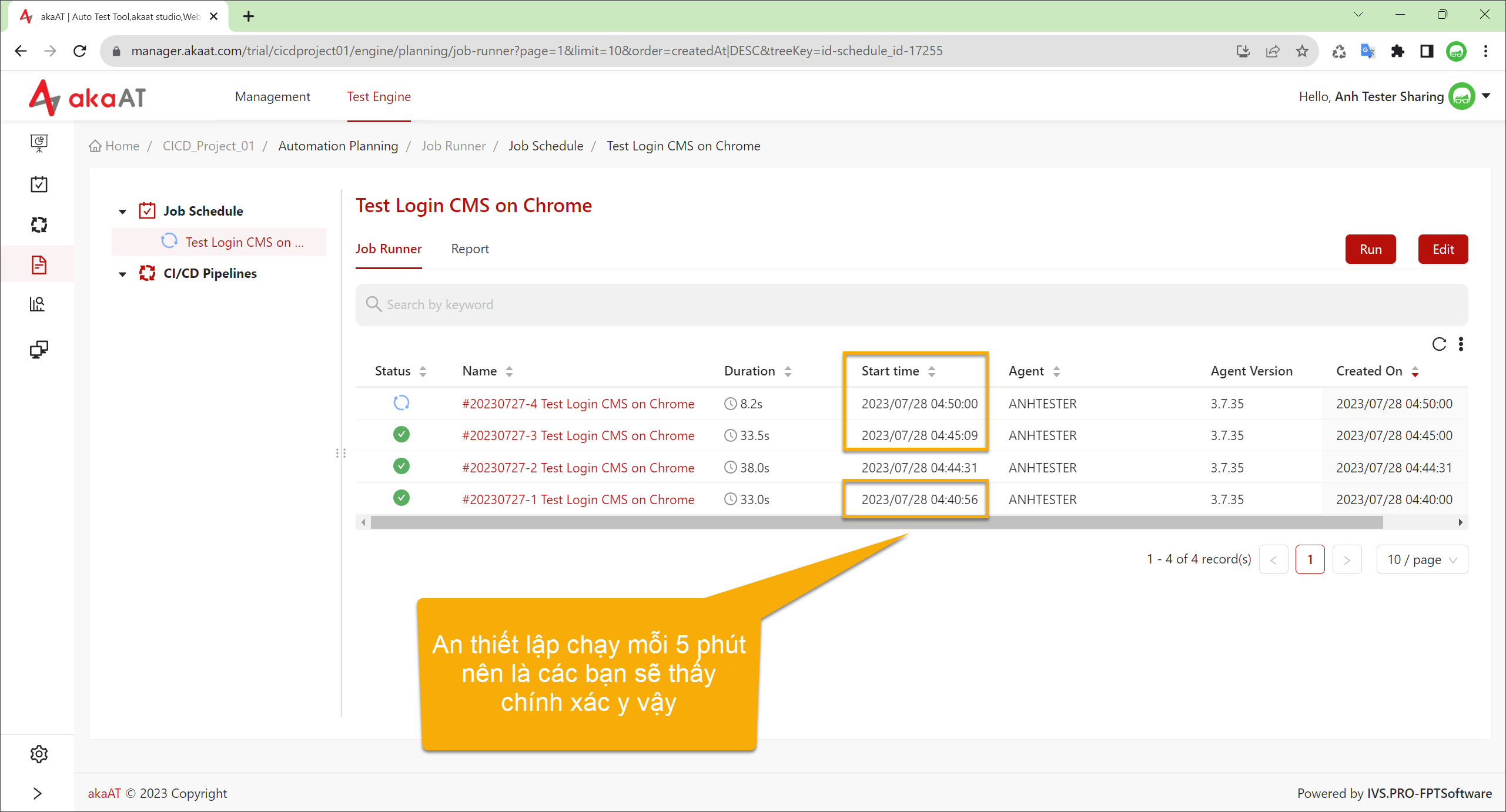Expand the left sidebar arrow
Viewport: 1506px width, 812px height.
(38, 793)
